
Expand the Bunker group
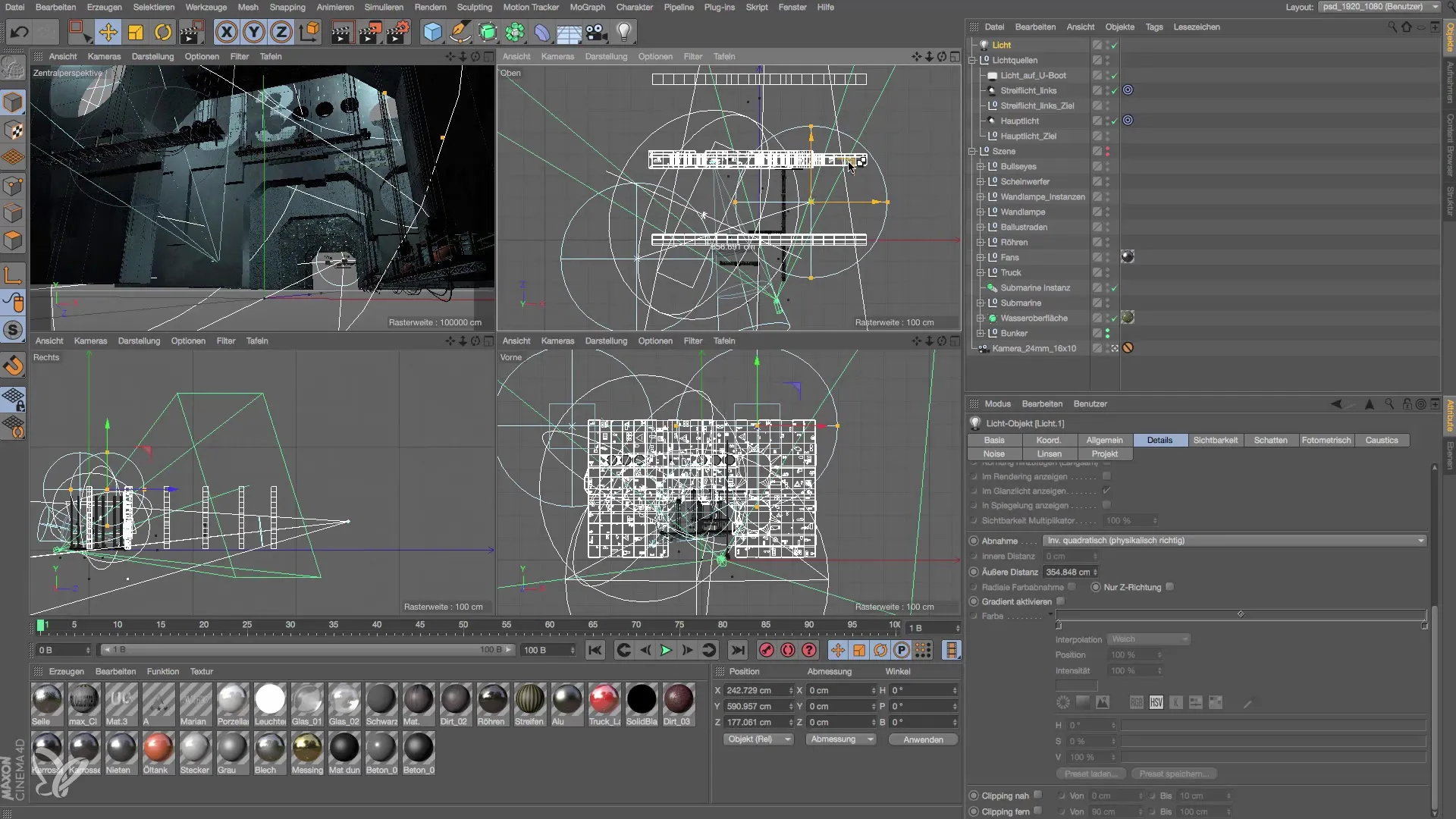pos(981,333)
